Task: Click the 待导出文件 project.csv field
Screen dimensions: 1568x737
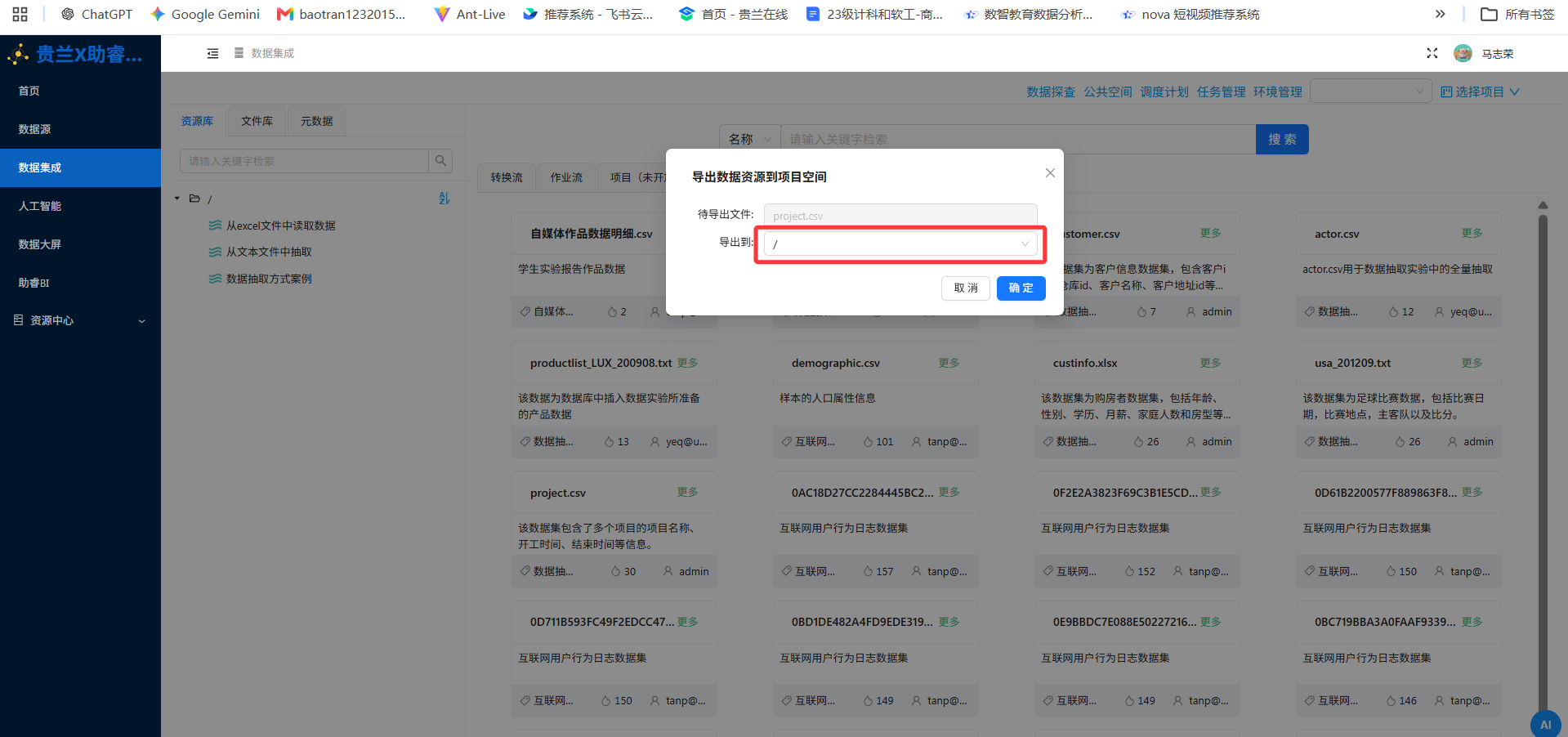Action: click(x=900, y=216)
